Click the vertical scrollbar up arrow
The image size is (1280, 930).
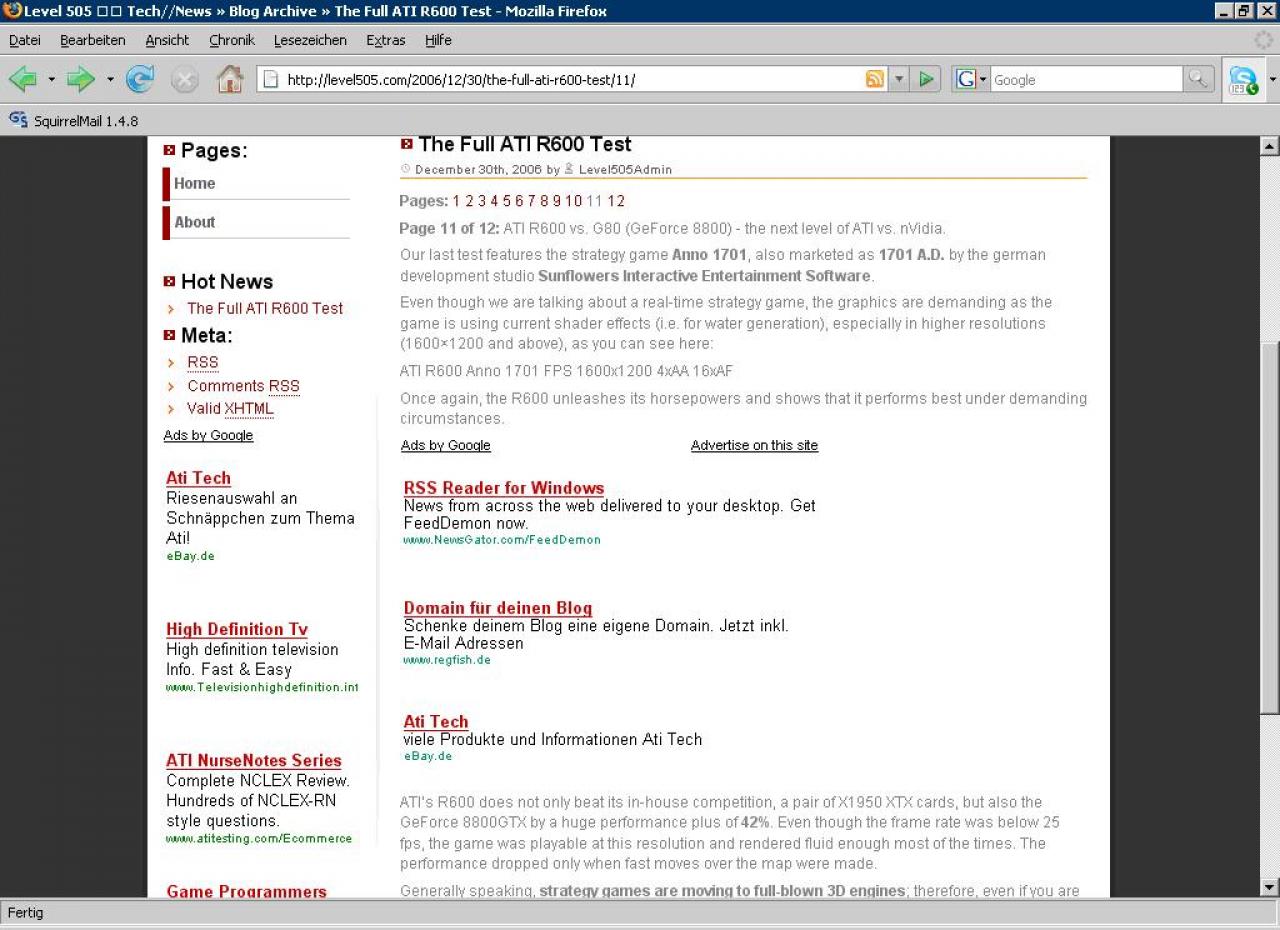tap(1270, 146)
